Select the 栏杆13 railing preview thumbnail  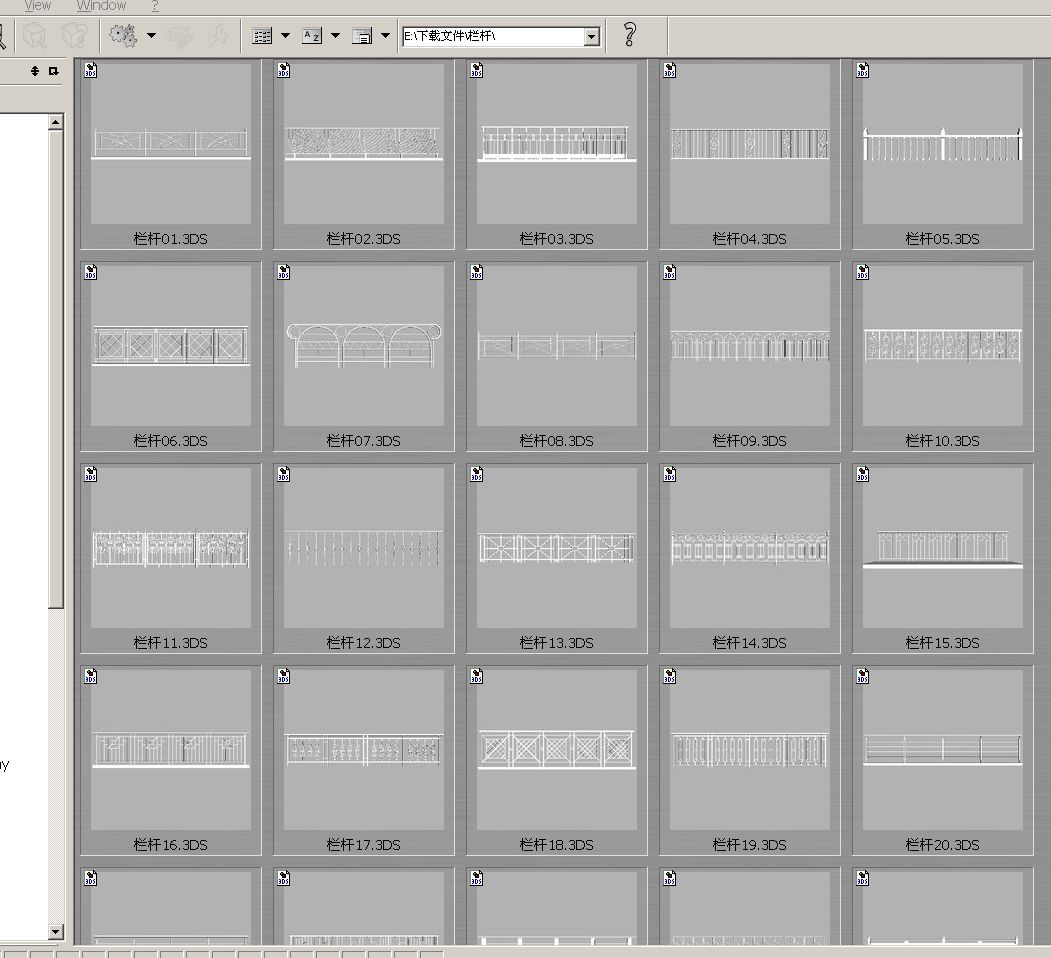[x=557, y=548]
